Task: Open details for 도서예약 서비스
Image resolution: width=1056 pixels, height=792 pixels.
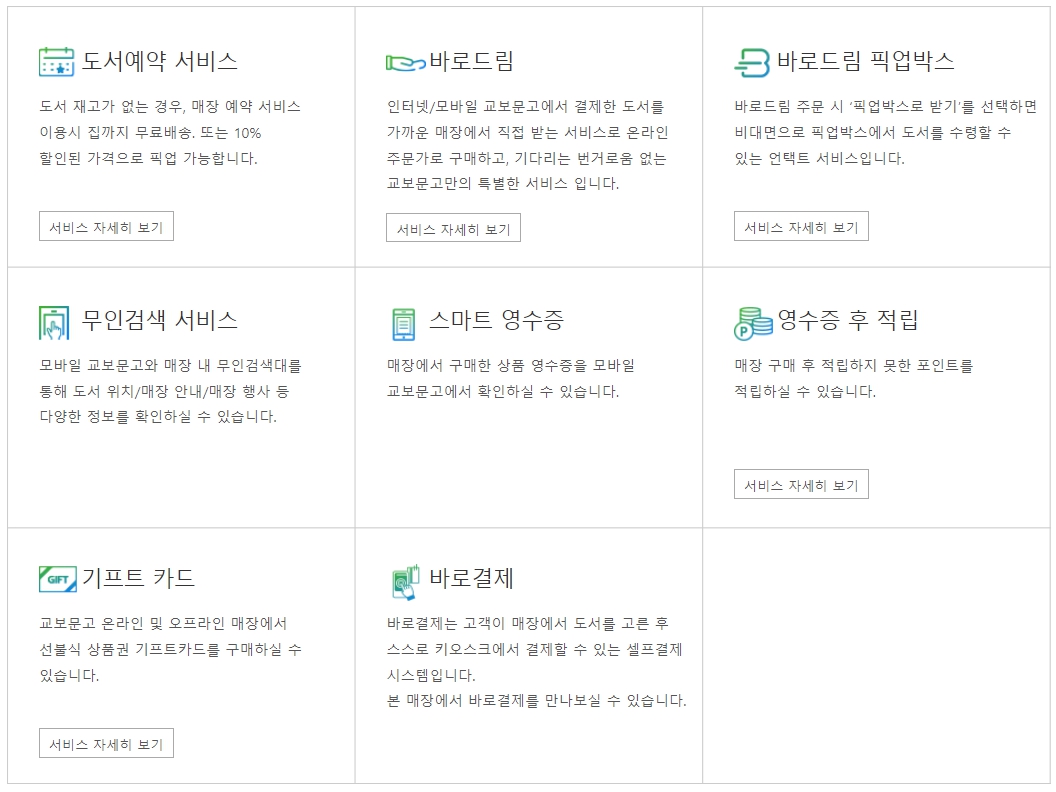Action: [108, 226]
